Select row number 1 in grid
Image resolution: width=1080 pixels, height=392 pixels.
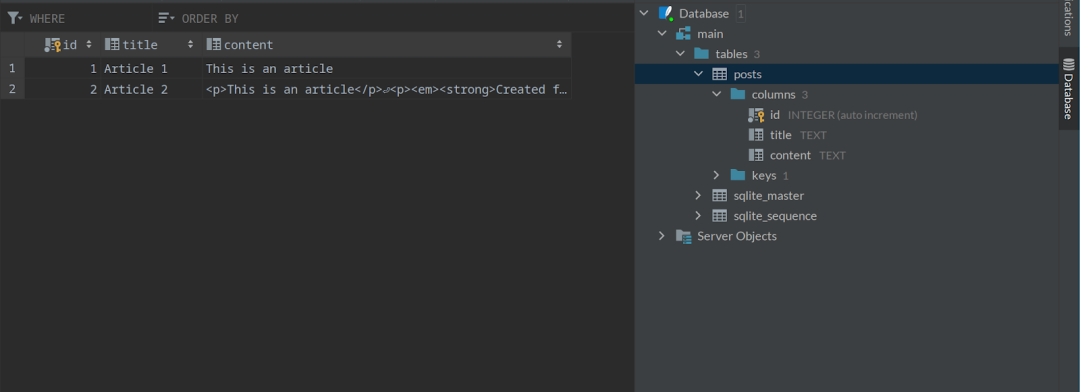(12, 69)
